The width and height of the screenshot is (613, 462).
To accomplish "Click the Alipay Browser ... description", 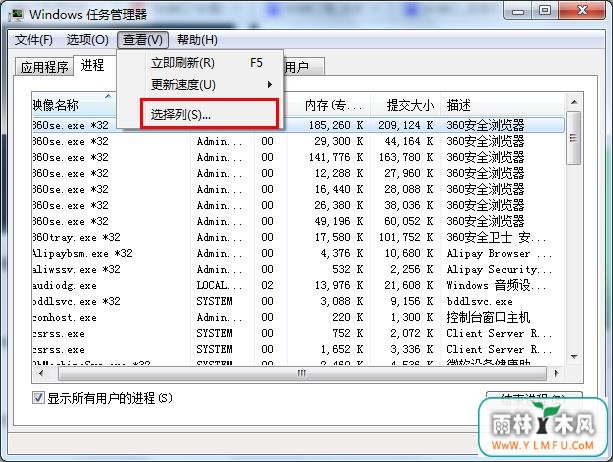I will (499, 253).
